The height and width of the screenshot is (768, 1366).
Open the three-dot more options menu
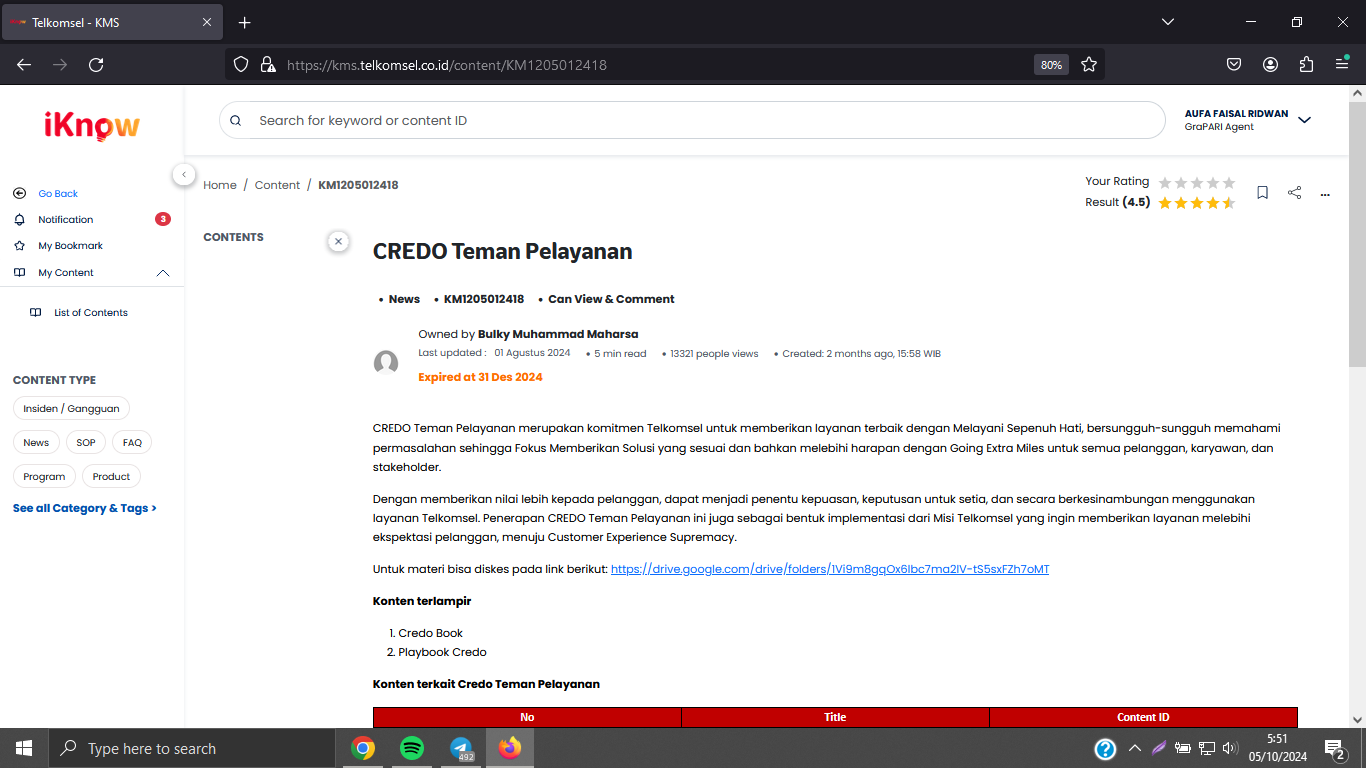tap(1325, 194)
